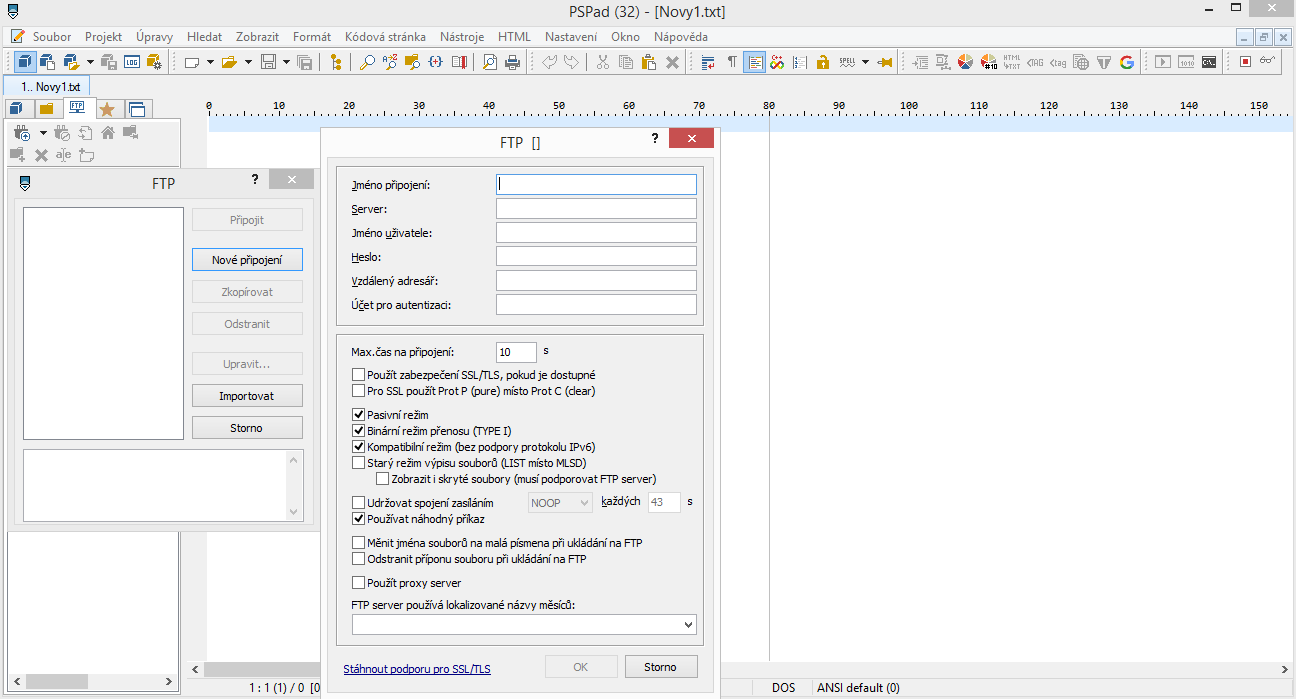Click the Jméno připojení input field
Screen dimensions: 1296x699
(x=596, y=184)
